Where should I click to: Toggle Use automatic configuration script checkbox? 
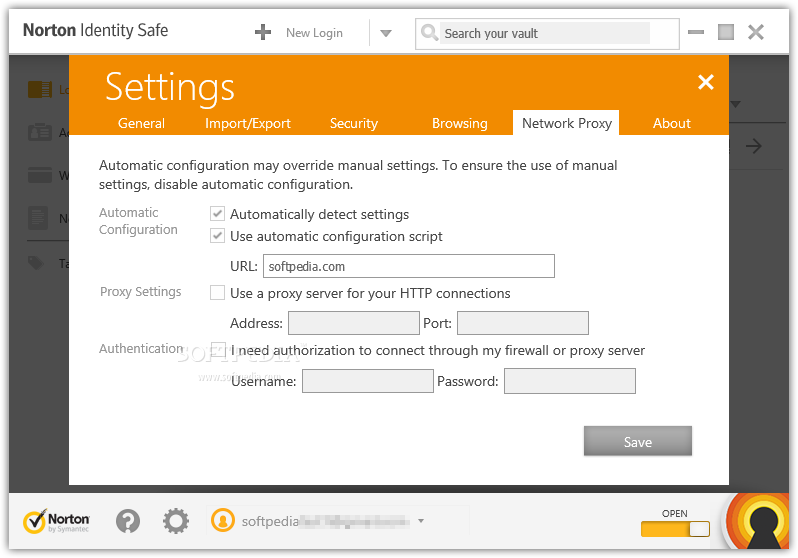pos(217,236)
